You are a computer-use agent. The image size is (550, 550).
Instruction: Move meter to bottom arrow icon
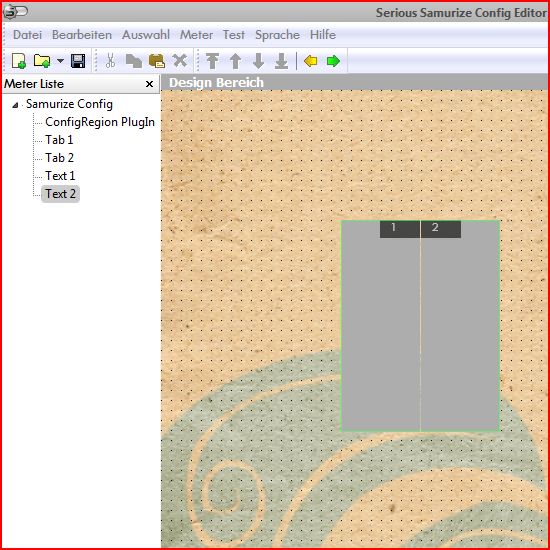281,61
